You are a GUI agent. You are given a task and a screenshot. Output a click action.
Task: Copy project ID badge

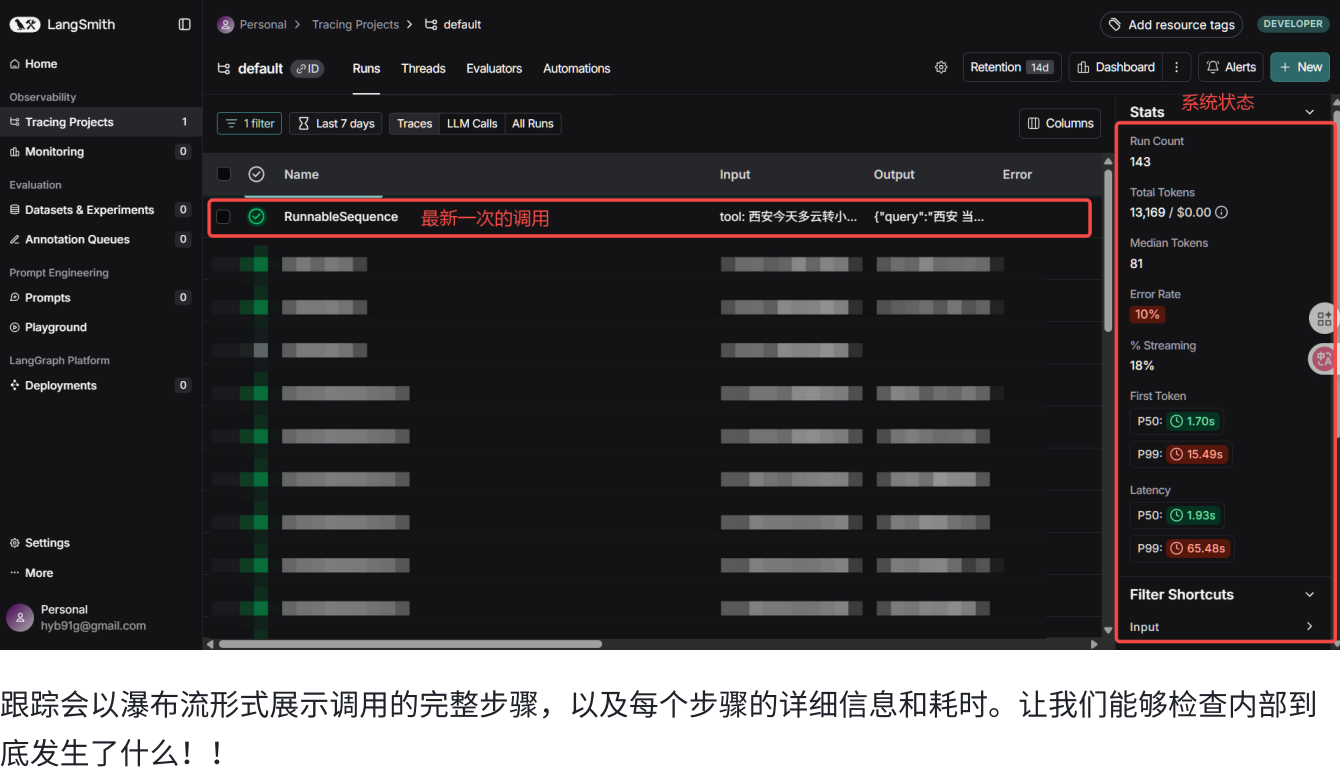(307, 69)
